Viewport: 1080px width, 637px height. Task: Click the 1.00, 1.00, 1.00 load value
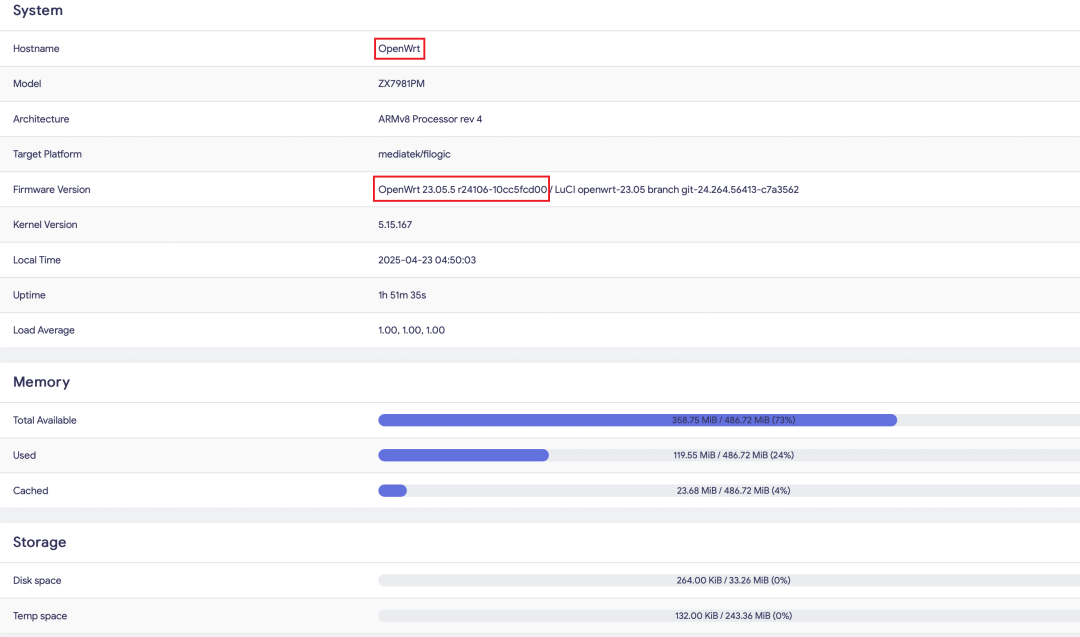pyautogui.click(x=411, y=331)
